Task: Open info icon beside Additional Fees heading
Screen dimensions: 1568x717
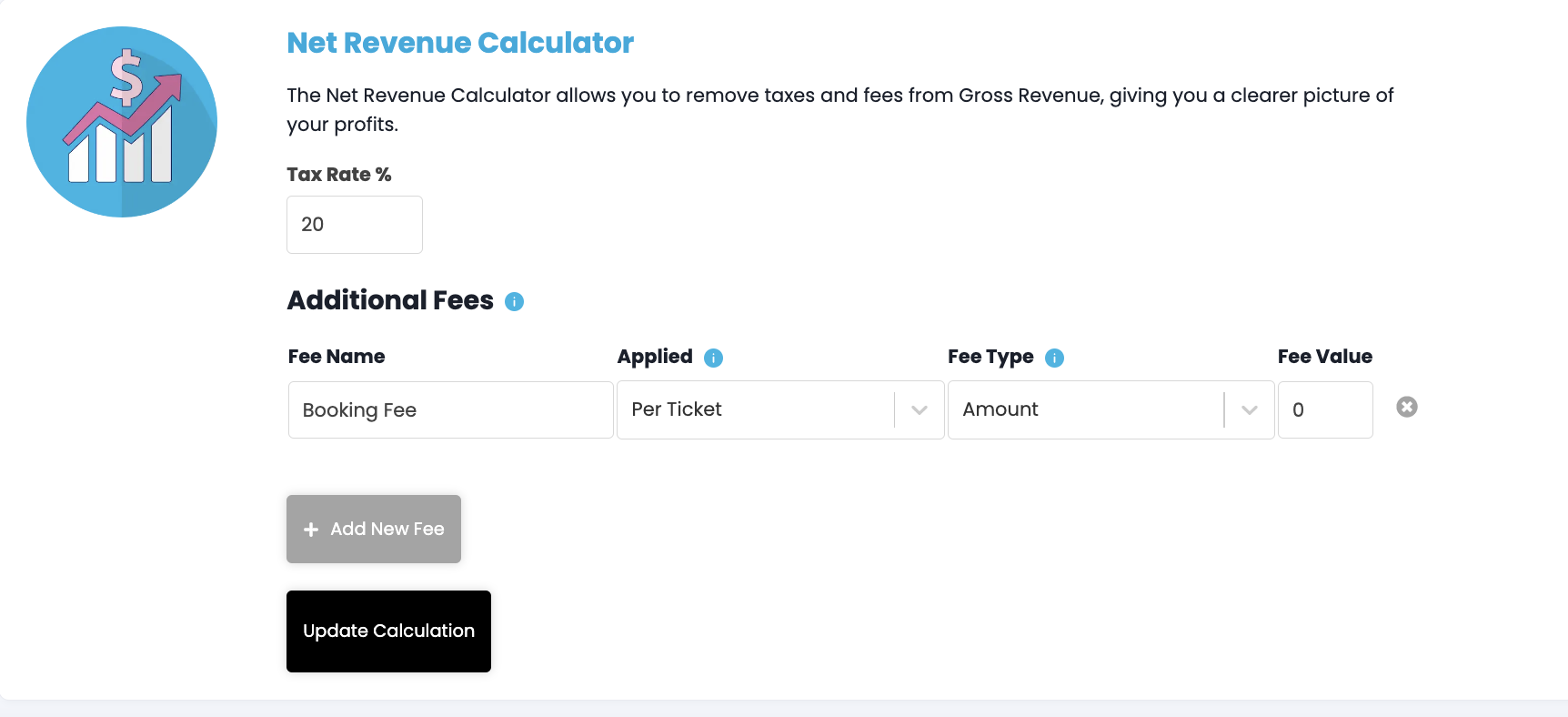Action: pos(514,302)
